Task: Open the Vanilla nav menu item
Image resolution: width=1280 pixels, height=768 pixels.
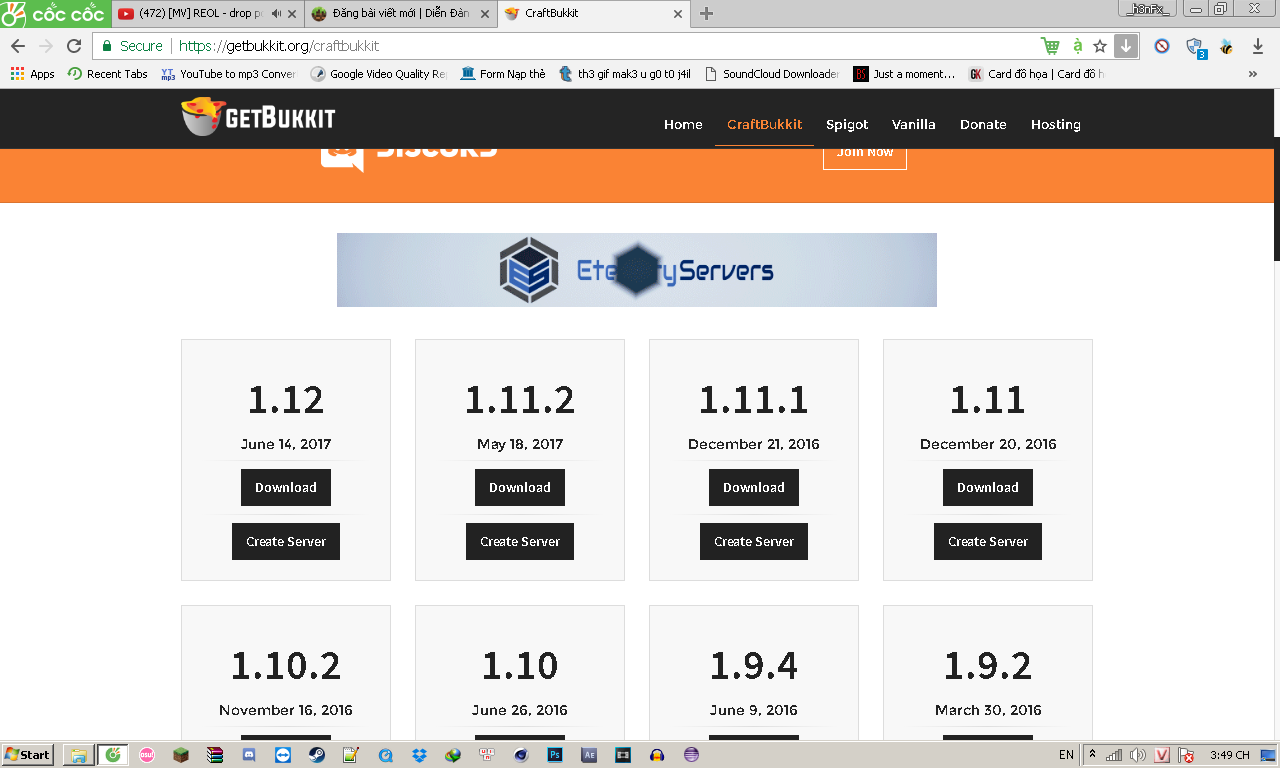Action: point(914,124)
